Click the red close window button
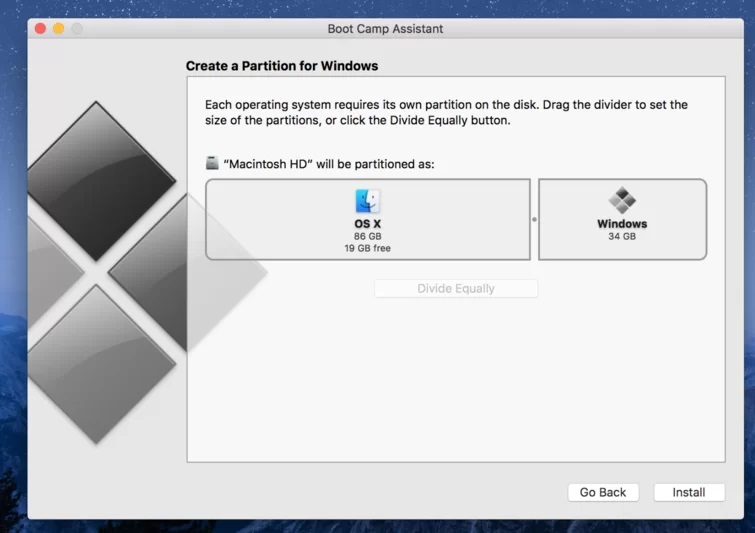Viewport: 755px width, 533px height. click(x=40, y=28)
